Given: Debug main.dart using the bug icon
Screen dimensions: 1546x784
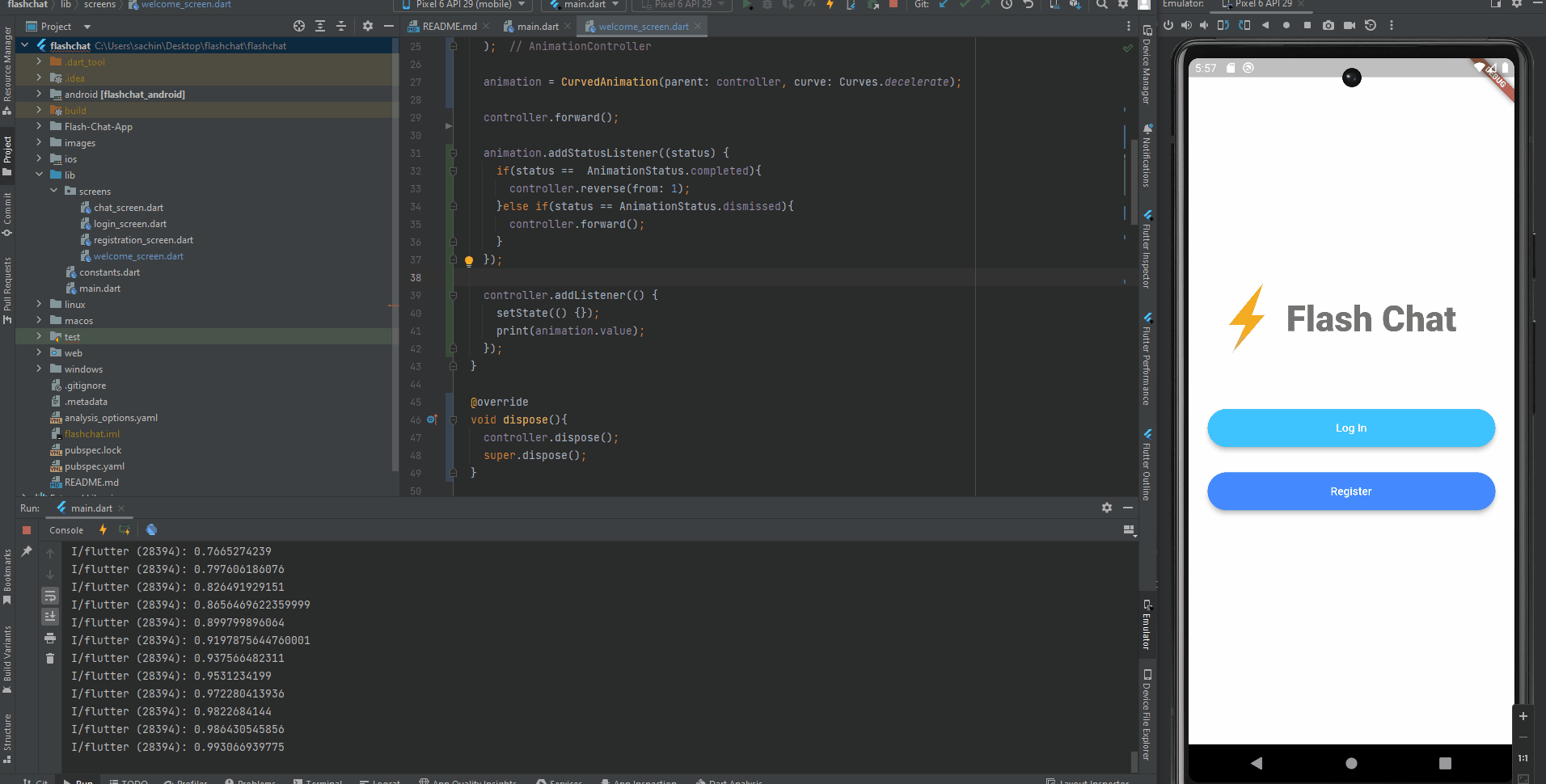Looking at the screenshot, I should (x=767, y=6).
